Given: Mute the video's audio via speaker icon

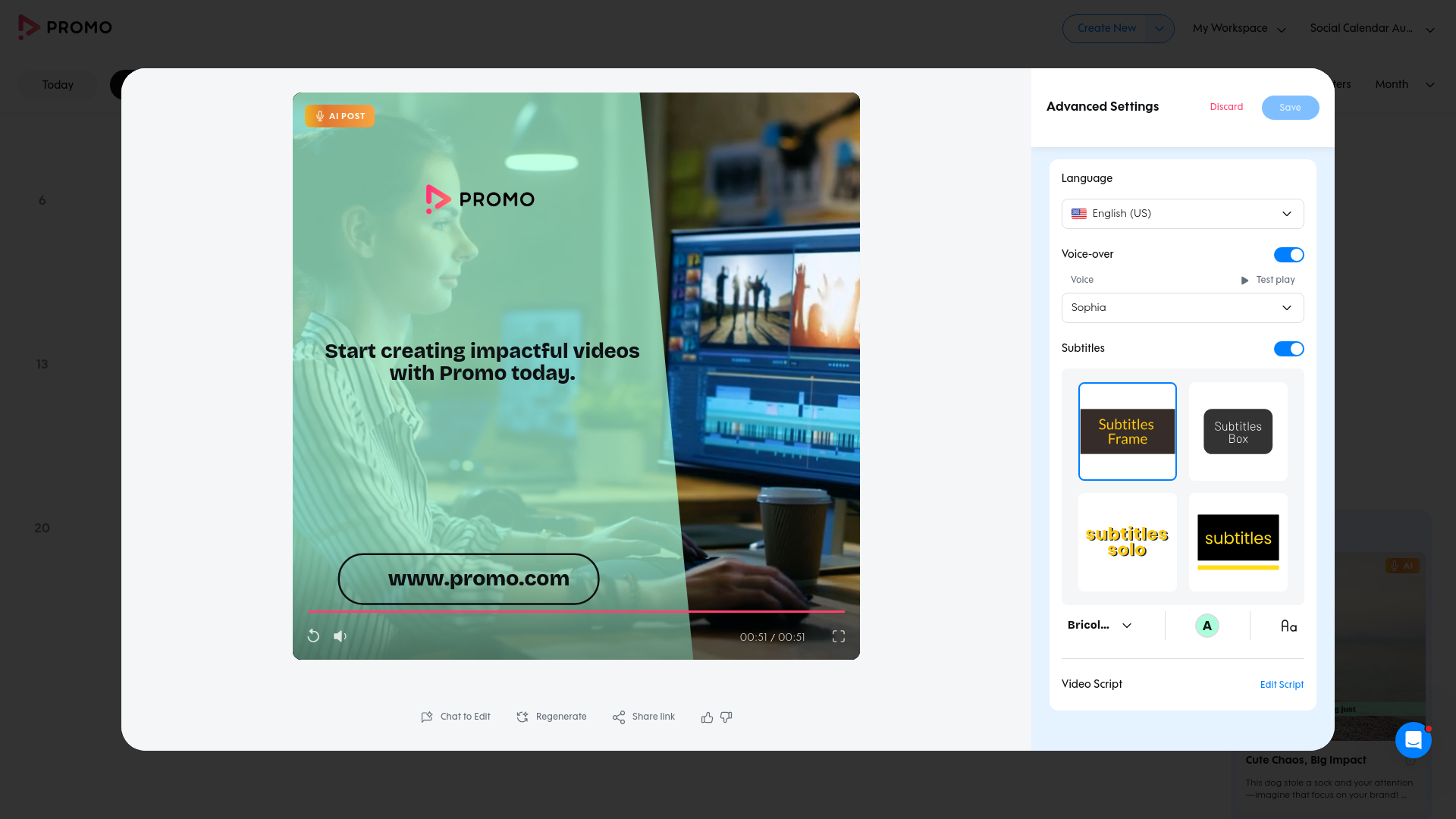Looking at the screenshot, I should point(340,636).
